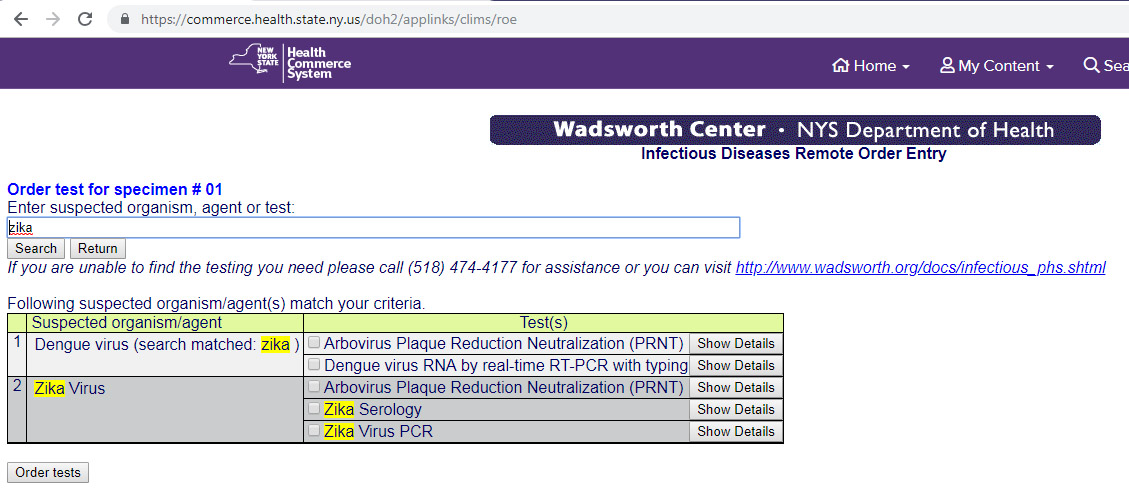Click the browser URL address bar

(x=619, y=19)
